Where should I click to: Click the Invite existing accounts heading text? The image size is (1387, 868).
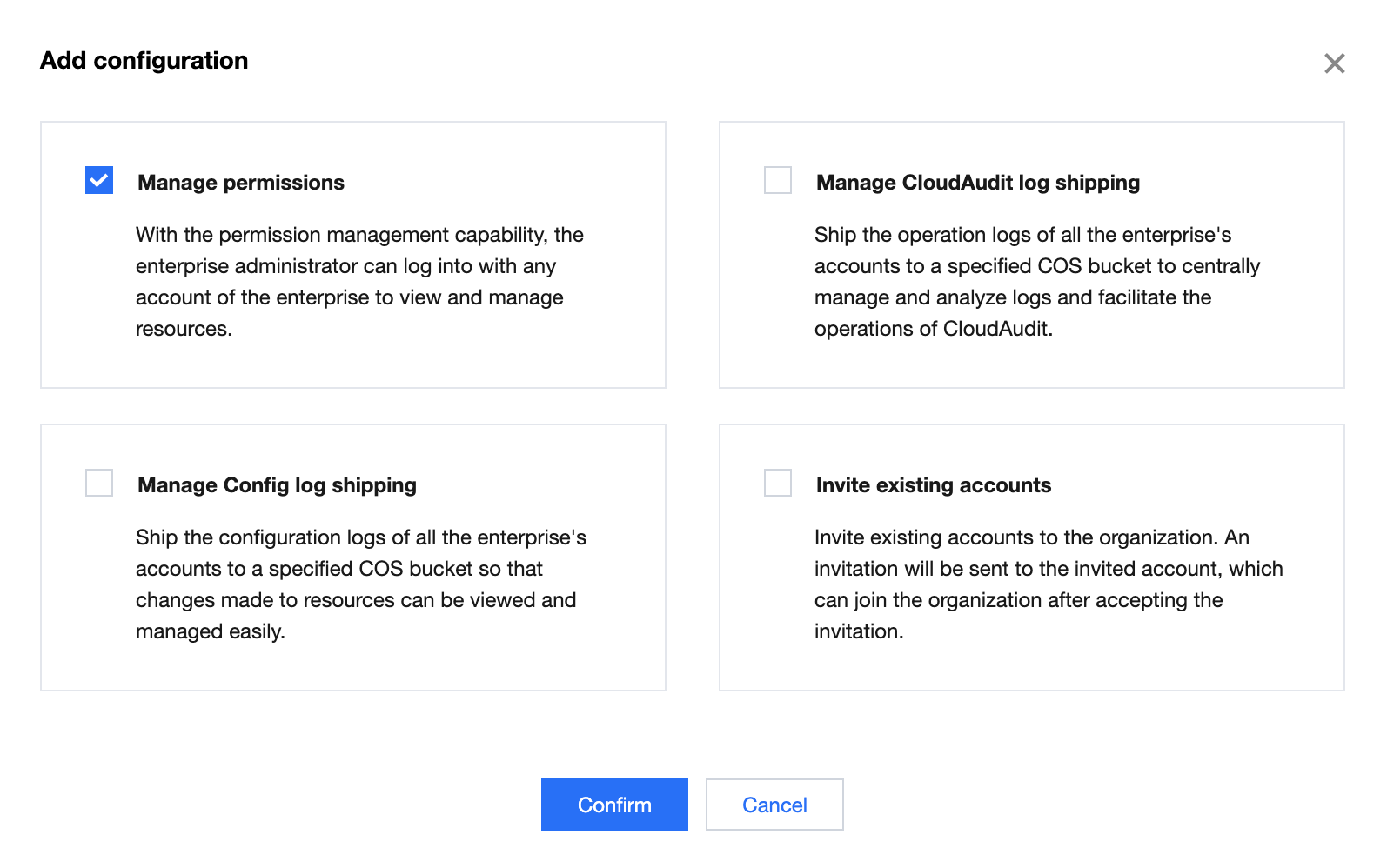[933, 485]
